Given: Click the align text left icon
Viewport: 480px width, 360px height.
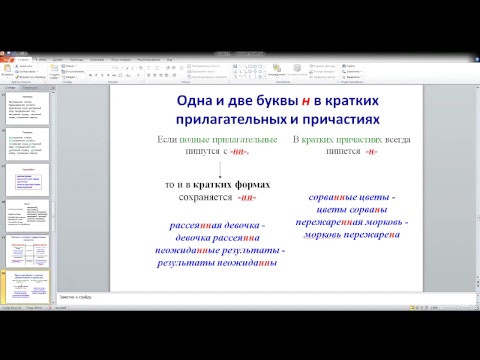Looking at the screenshot, I should pos(149,76).
